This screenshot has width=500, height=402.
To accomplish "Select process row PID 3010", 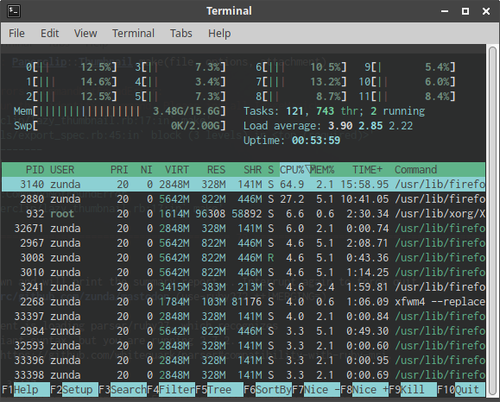I will (x=243, y=272).
